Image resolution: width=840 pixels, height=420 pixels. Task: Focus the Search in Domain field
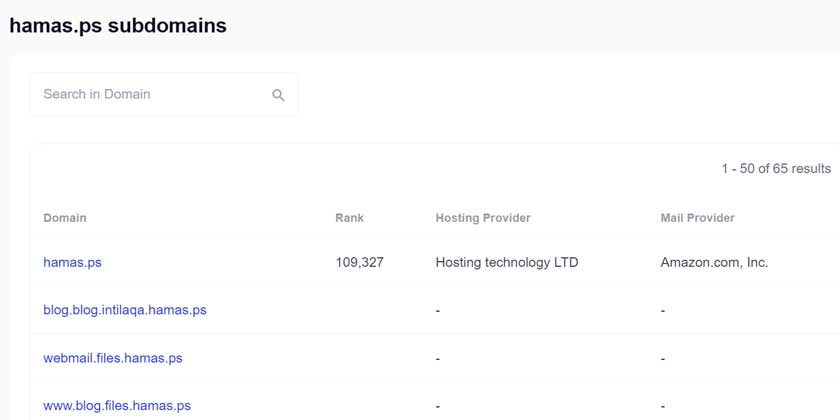[150, 94]
